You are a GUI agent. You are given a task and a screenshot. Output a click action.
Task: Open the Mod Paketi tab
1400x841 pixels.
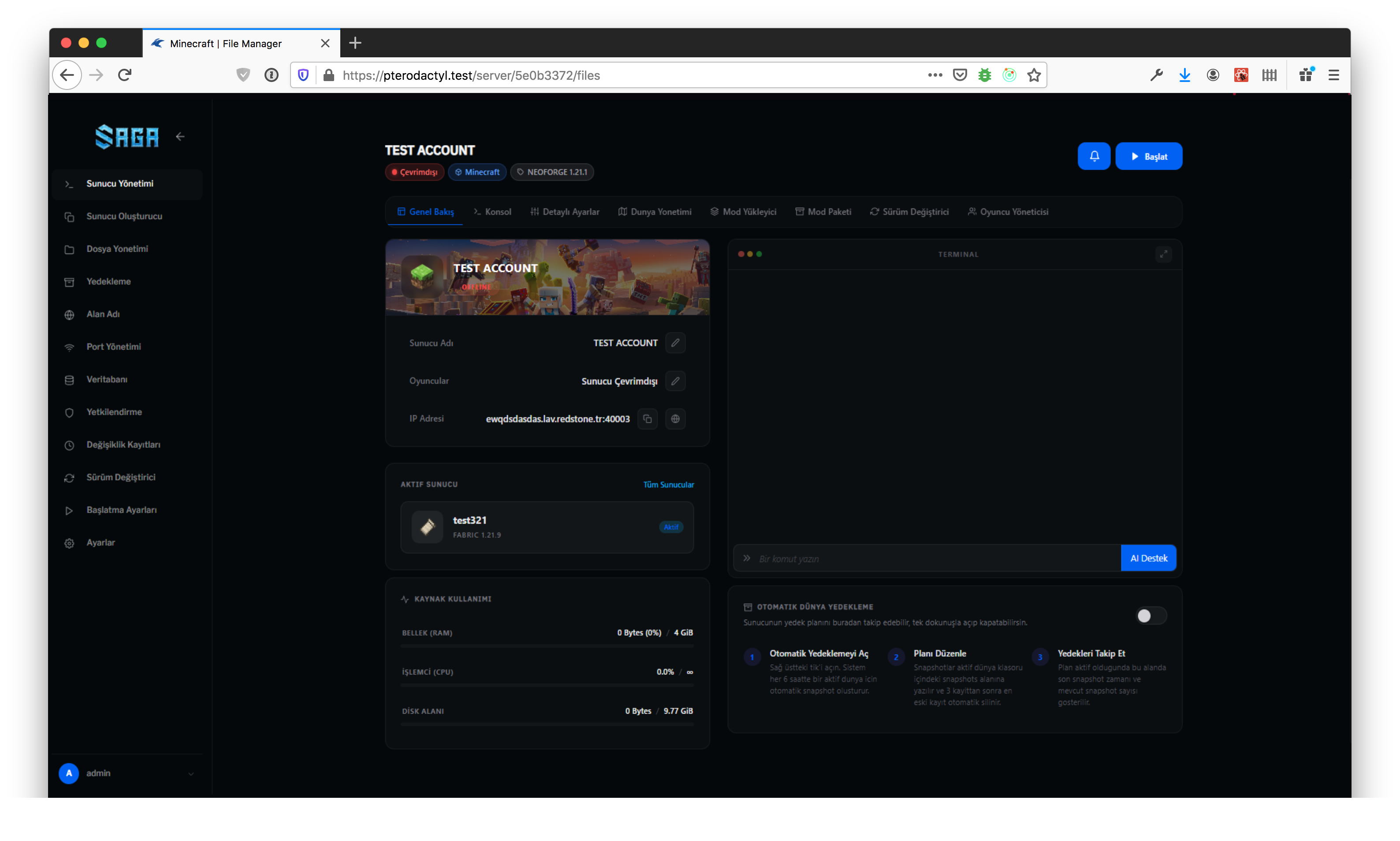823,212
